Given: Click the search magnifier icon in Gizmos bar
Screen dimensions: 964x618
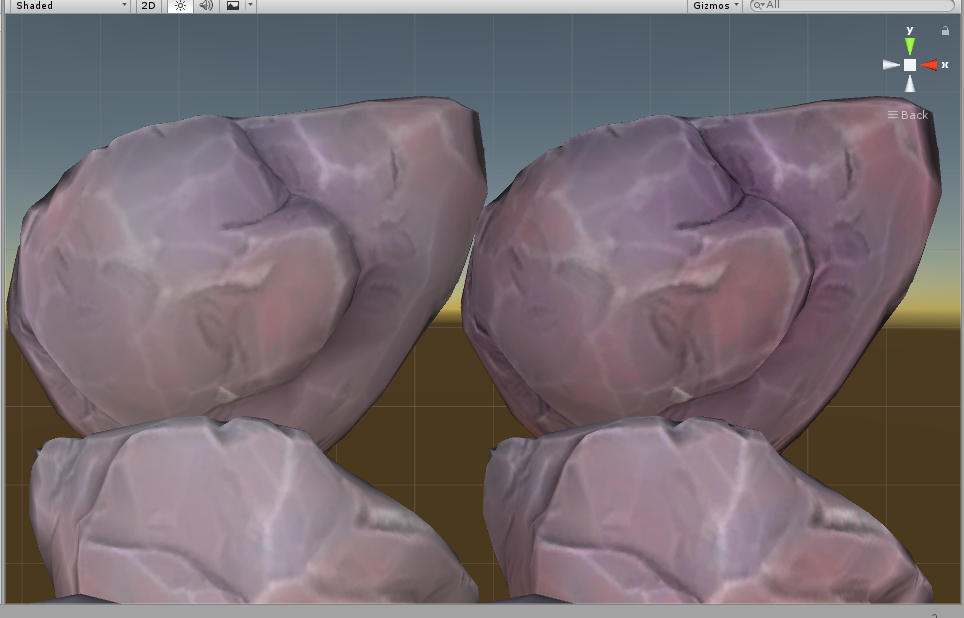Looking at the screenshot, I should tap(755, 5).
